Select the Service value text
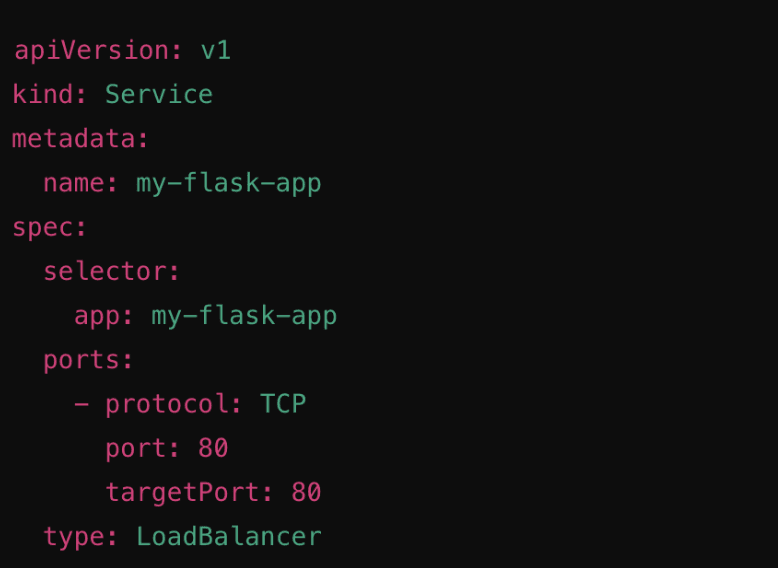 coord(159,94)
